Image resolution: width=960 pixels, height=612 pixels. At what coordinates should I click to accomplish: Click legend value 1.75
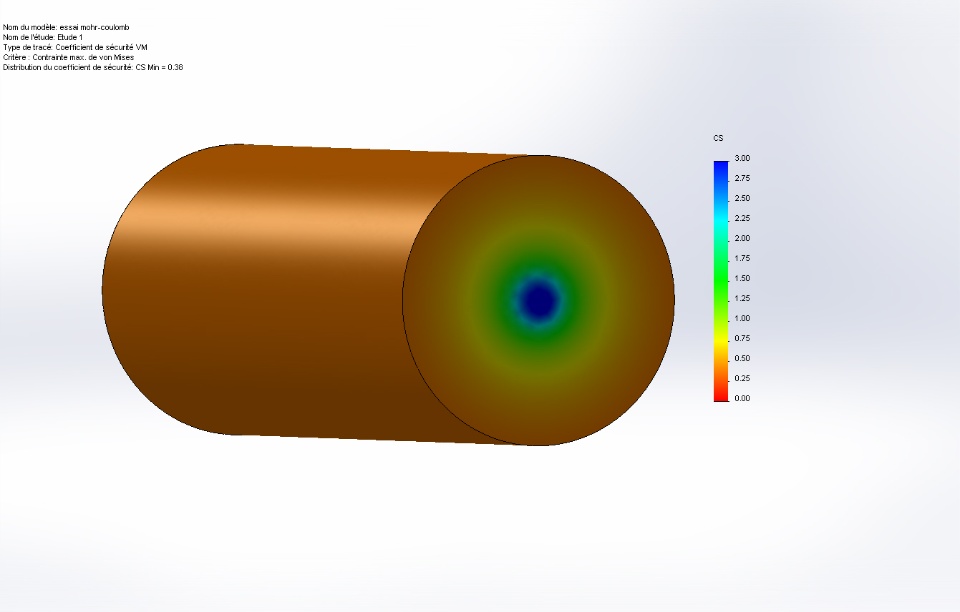click(x=742, y=258)
